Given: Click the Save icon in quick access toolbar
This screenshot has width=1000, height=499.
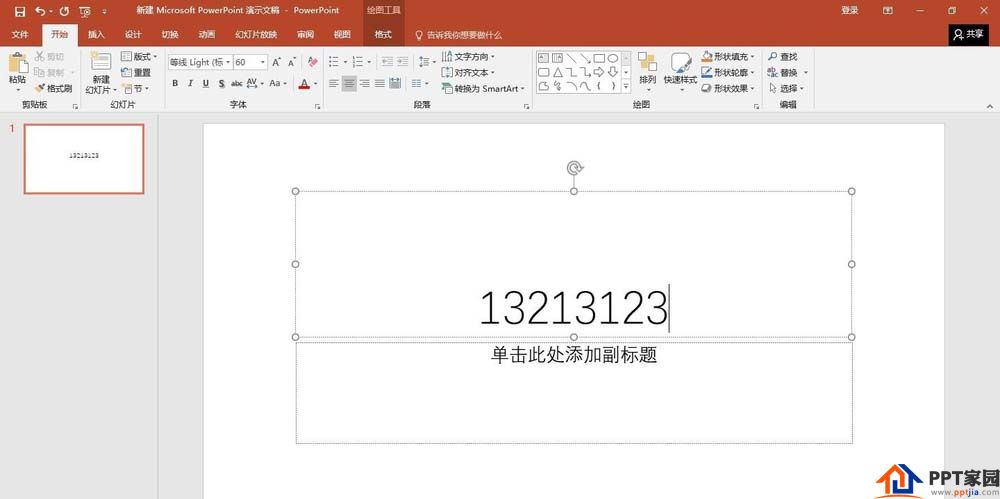Looking at the screenshot, I should click(x=20, y=11).
